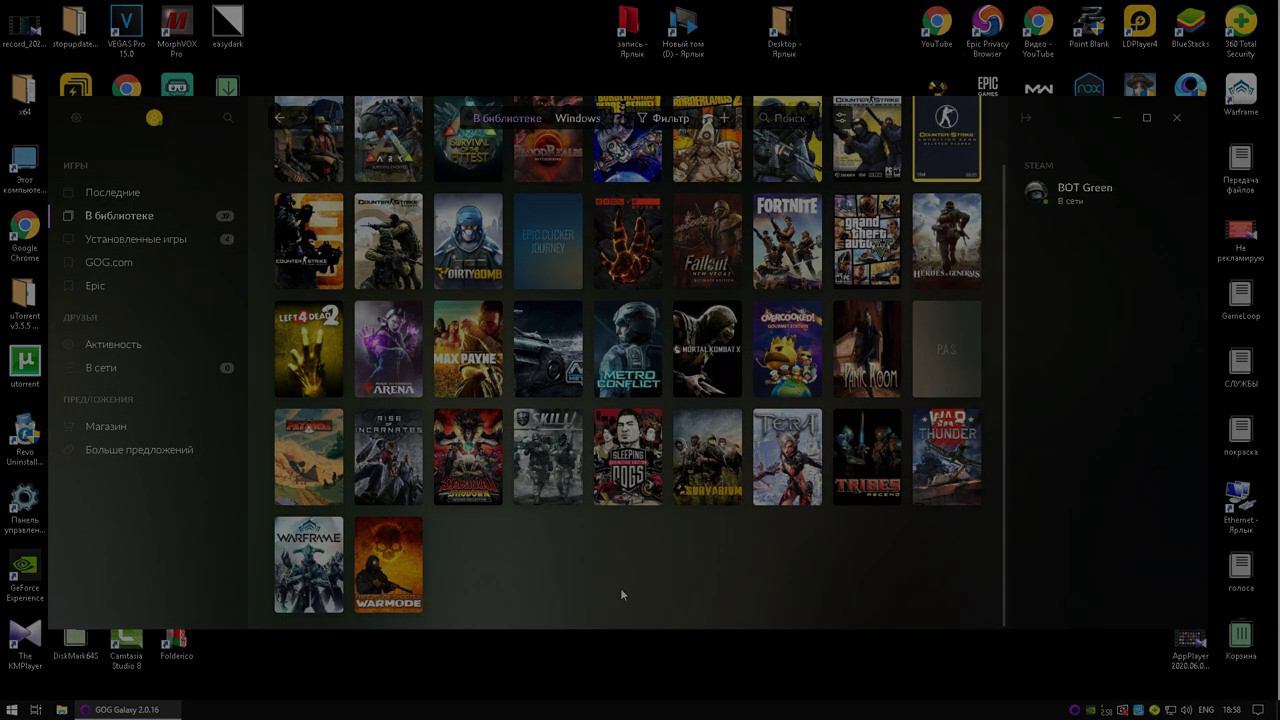Select the В библиотеке tab at top
This screenshot has width=1280, height=720.
[507, 118]
